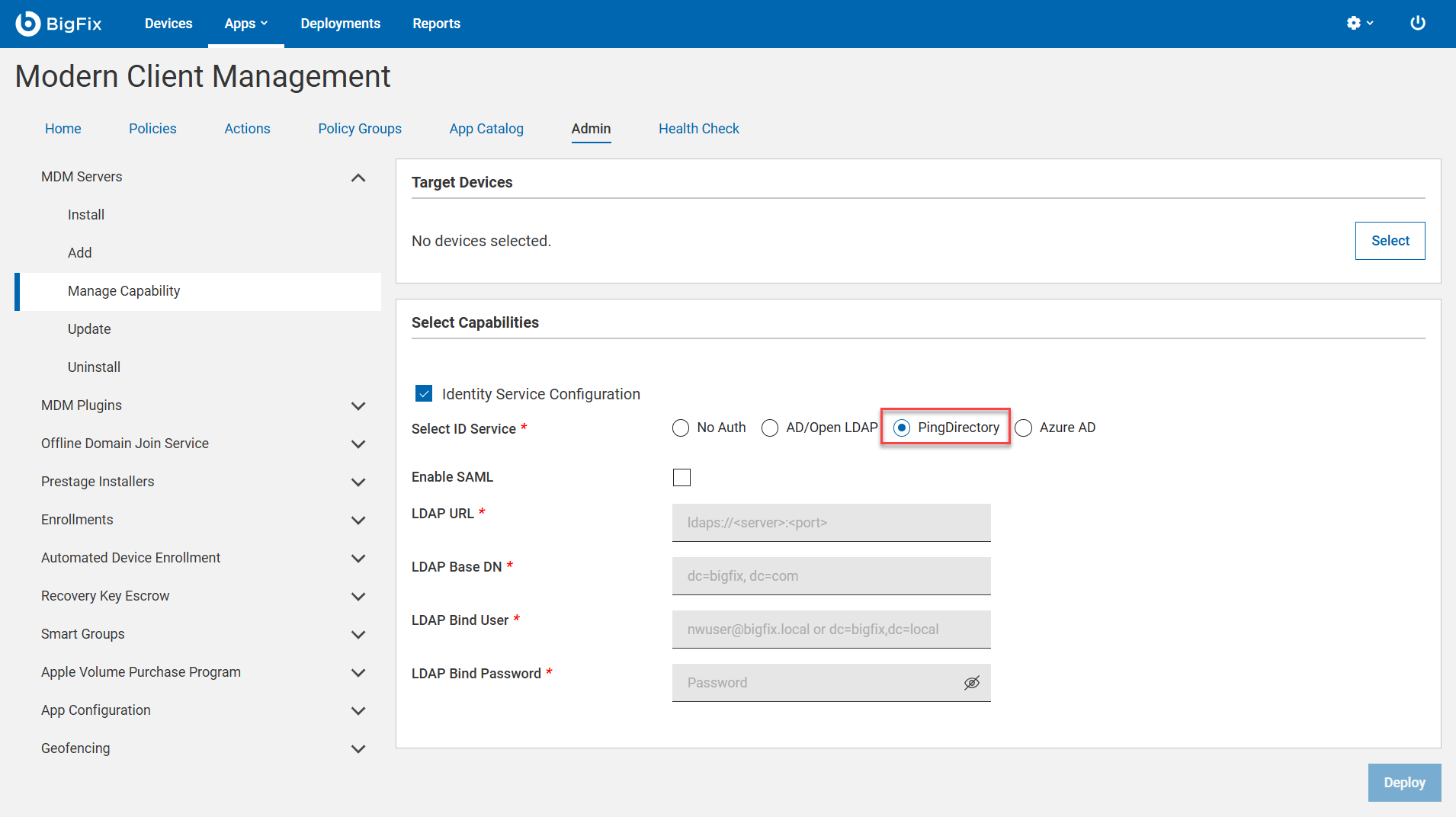1456x817 pixels.
Task: Open the App Catalog tab
Action: (x=486, y=129)
